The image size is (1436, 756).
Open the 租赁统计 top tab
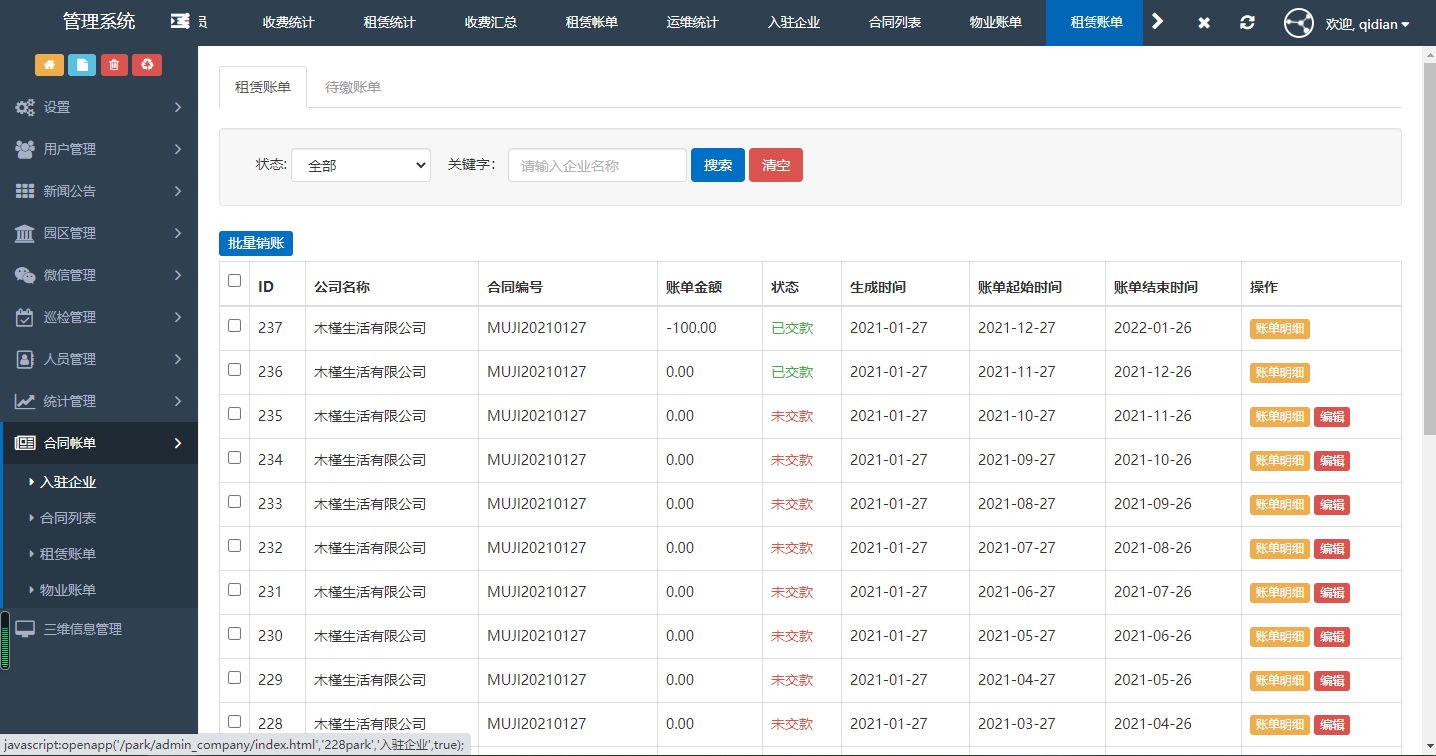[x=390, y=22]
